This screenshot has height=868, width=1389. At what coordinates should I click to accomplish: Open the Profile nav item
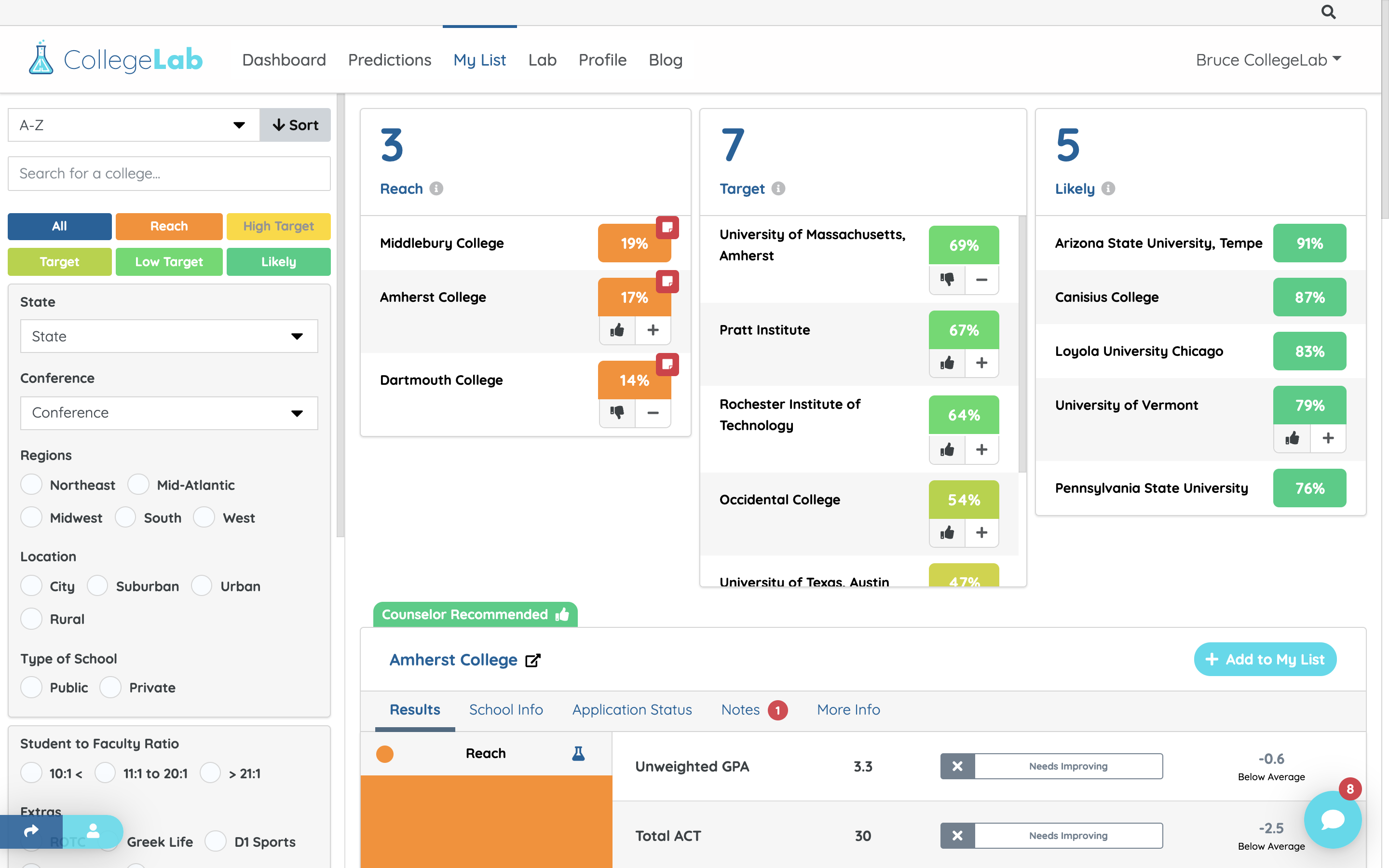tap(602, 60)
